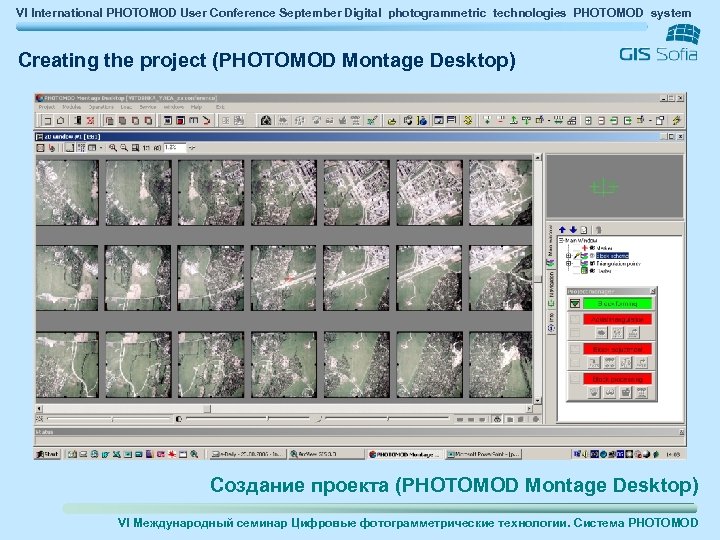Toggle visibility of the Block scheme layer
This screenshot has width=720, height=540.
click(x=592, y=256)
